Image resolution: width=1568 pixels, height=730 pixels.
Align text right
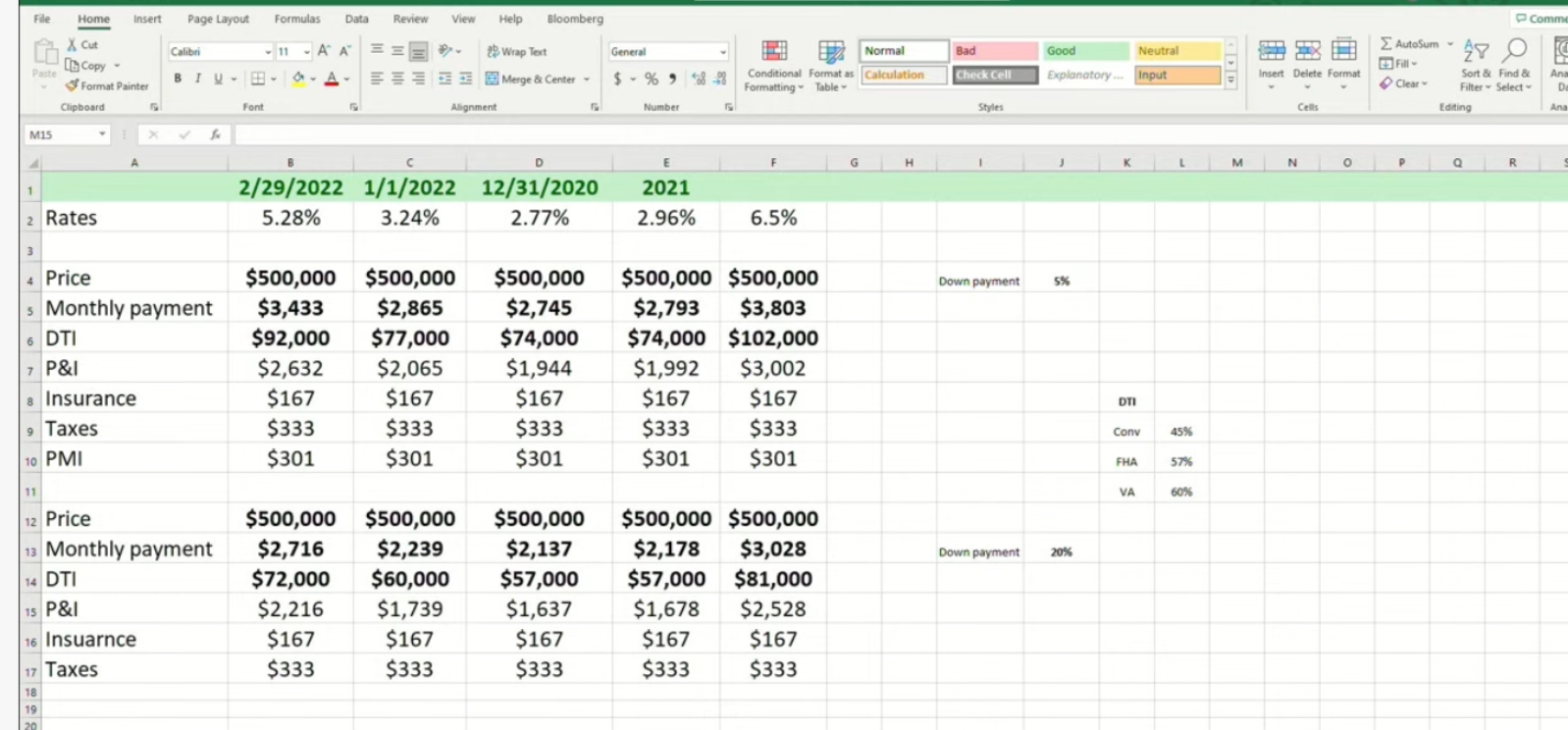418,78
